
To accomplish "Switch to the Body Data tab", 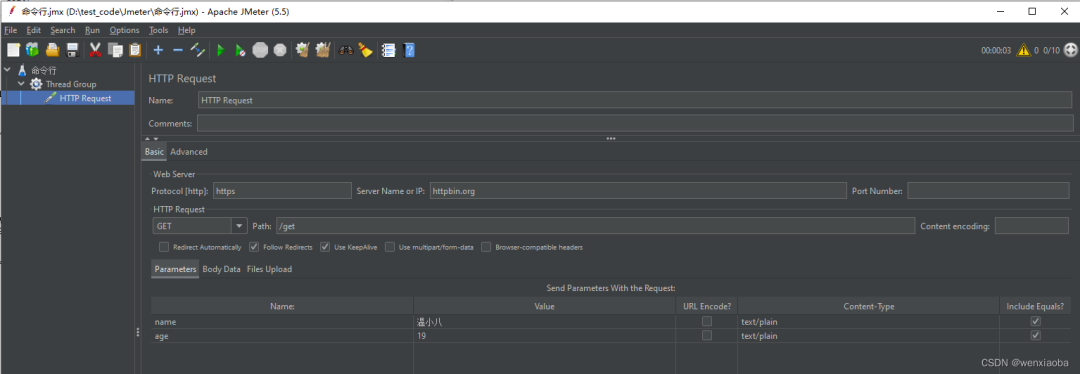I will coord(221,269).
